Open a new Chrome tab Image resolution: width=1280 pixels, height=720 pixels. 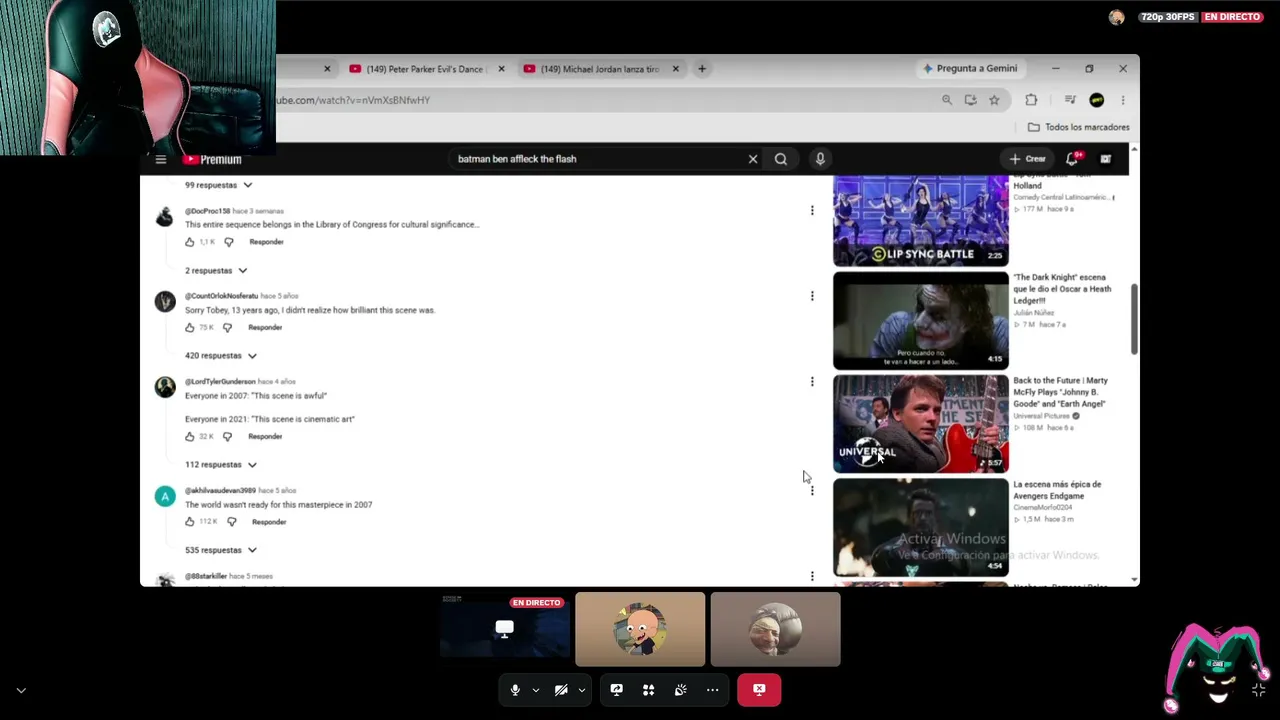point(702,69)
